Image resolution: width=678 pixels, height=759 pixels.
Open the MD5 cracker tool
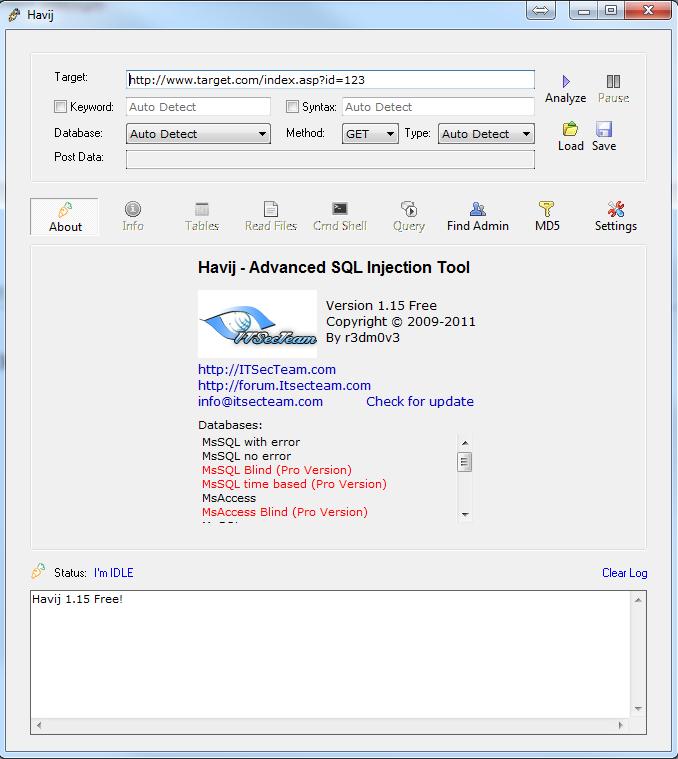pos(547,217)
